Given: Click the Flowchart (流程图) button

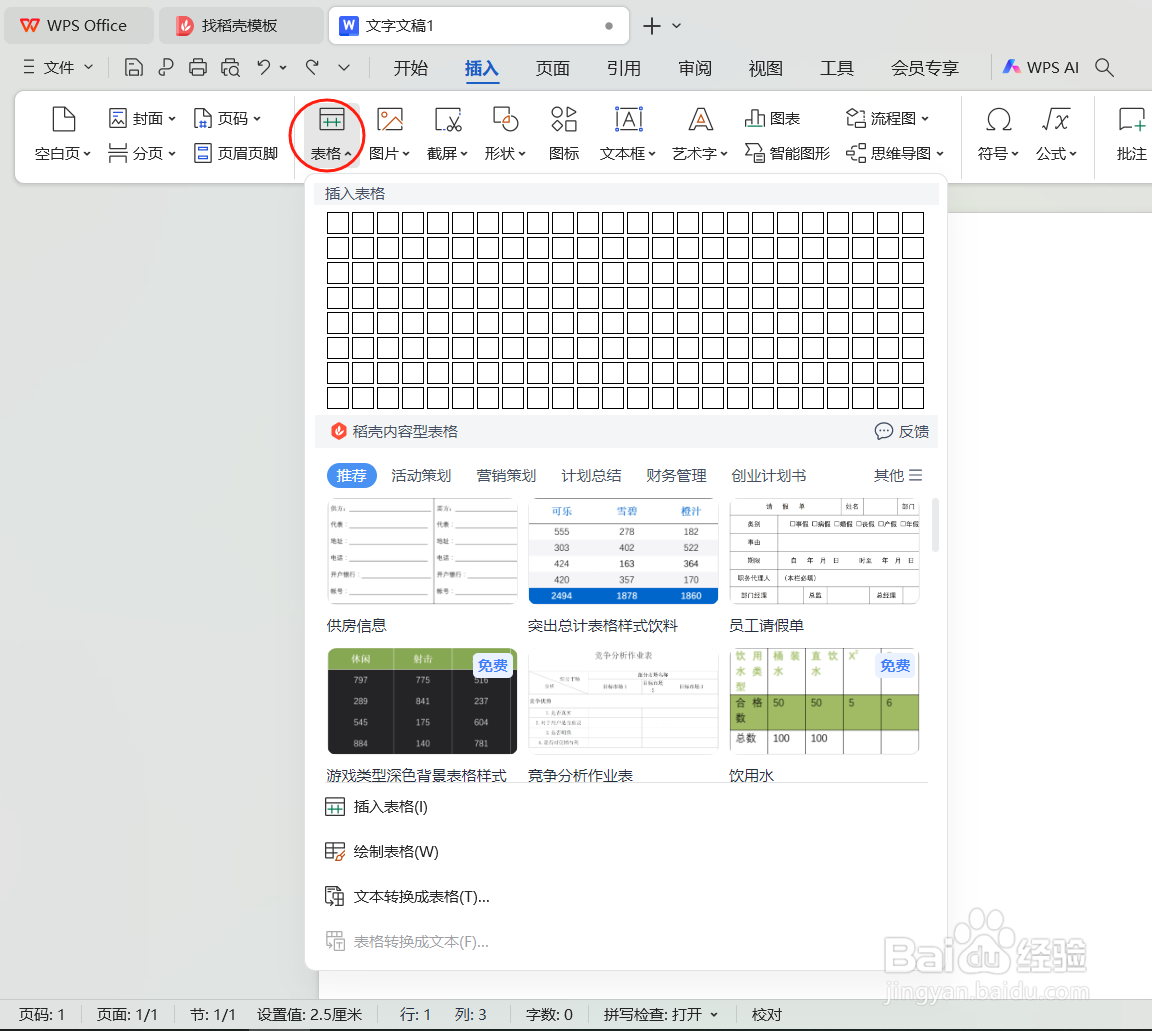Looking at the screenshot, I should tap(888, 118).
